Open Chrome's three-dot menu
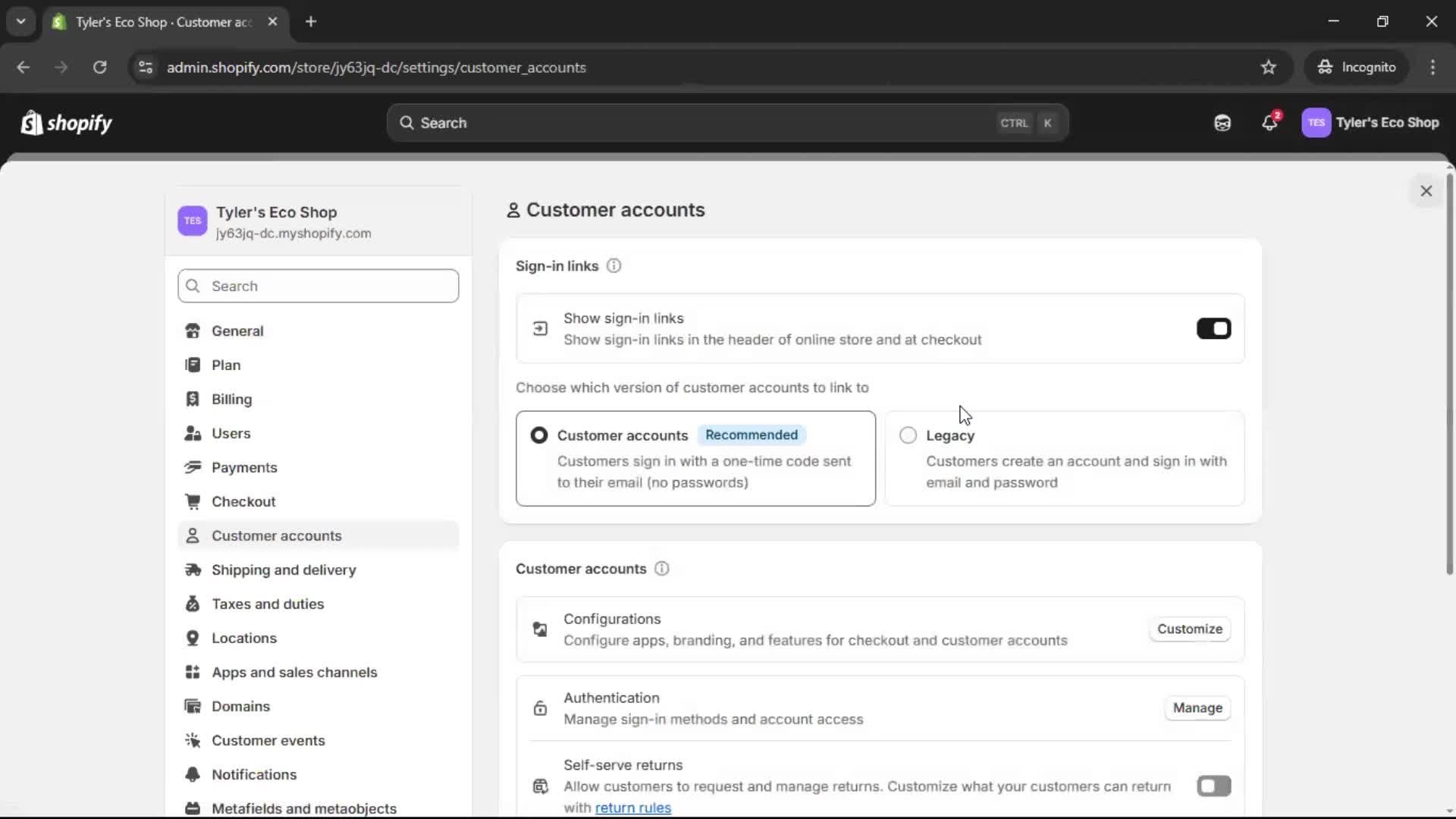The image size is (1456, 819). 1433,67
